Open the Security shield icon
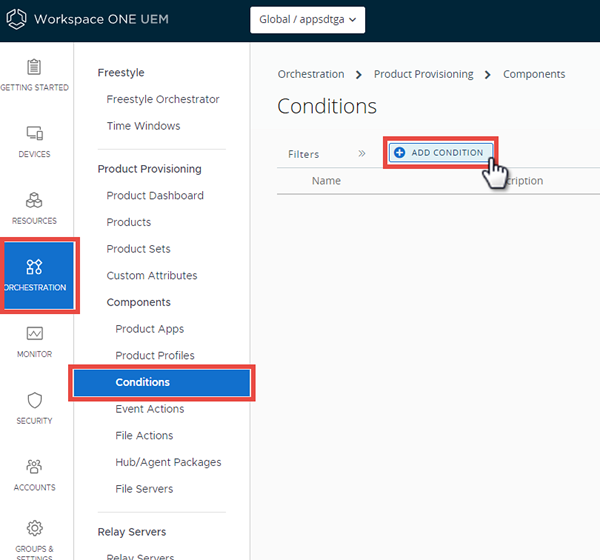Image resolution: width=600 pixels, height=560 pixels. (x=34, y=400)
